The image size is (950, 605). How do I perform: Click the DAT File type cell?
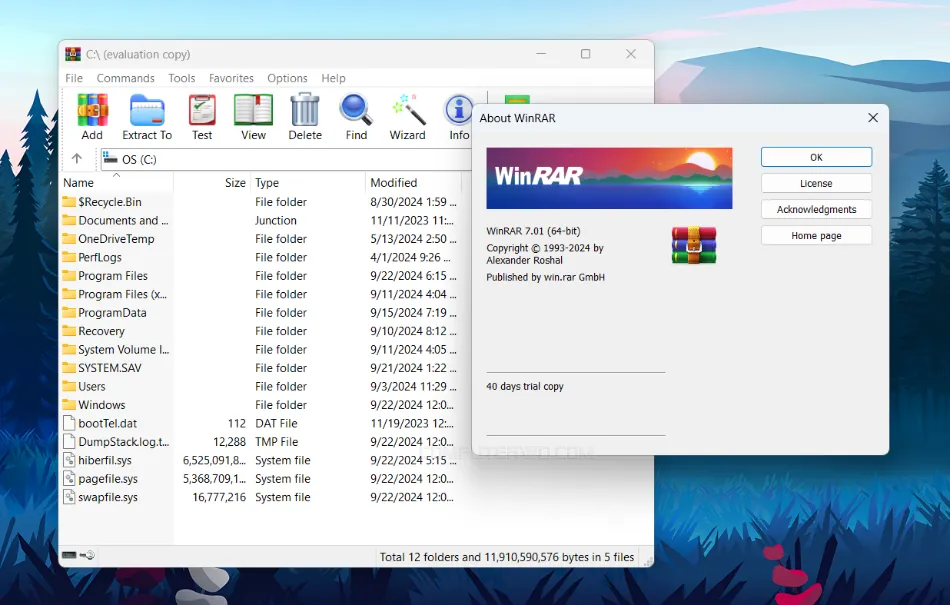pyautogui.click(x=276, y=423)
